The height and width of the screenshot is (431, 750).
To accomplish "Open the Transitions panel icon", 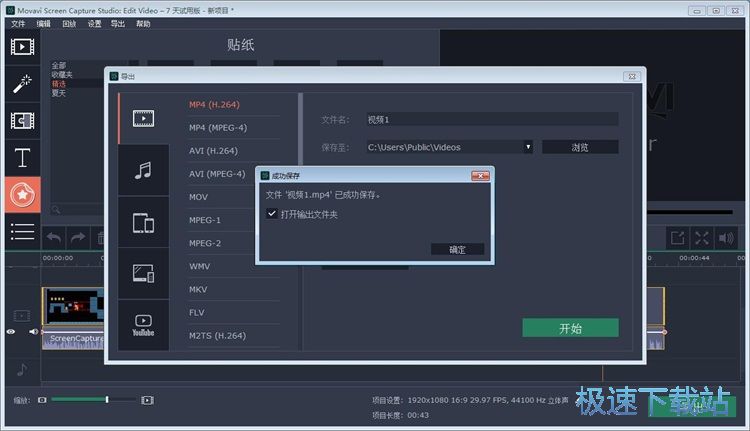I will (x=22, y=121).
